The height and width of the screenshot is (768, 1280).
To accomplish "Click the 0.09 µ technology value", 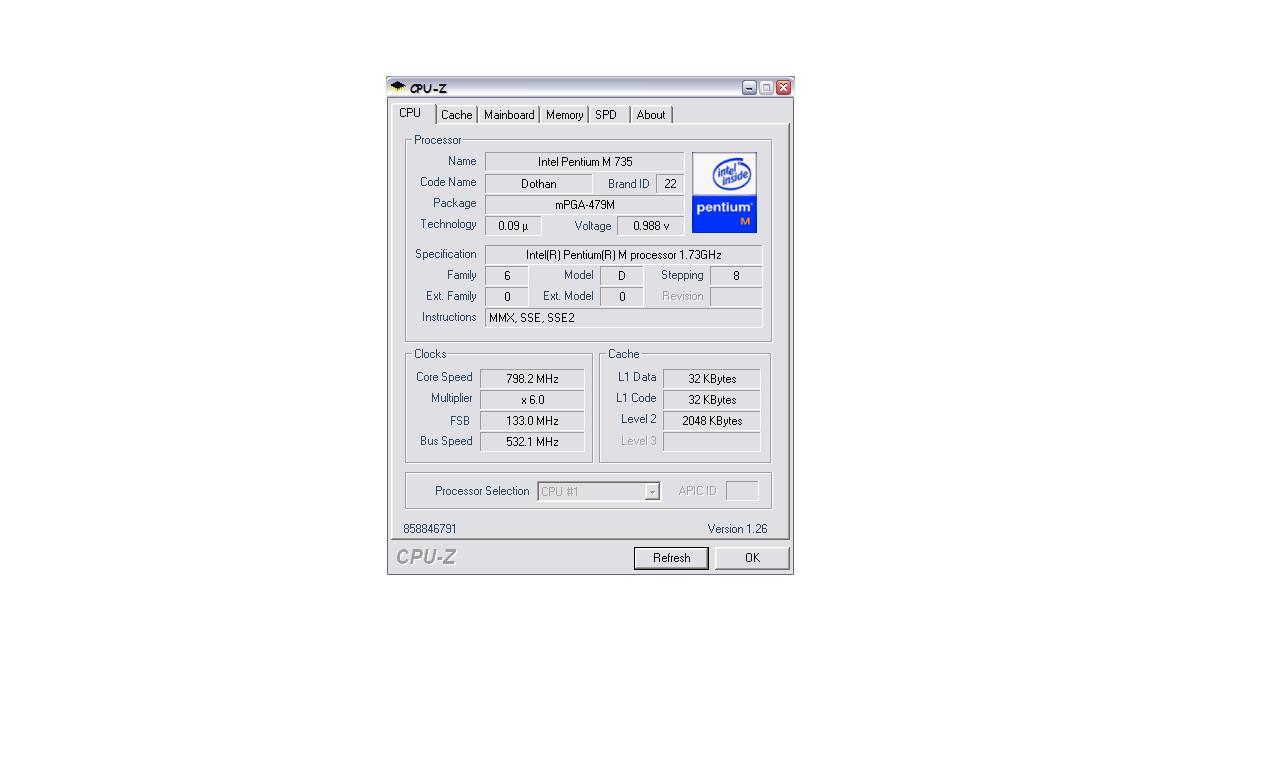I will (513, 226).
